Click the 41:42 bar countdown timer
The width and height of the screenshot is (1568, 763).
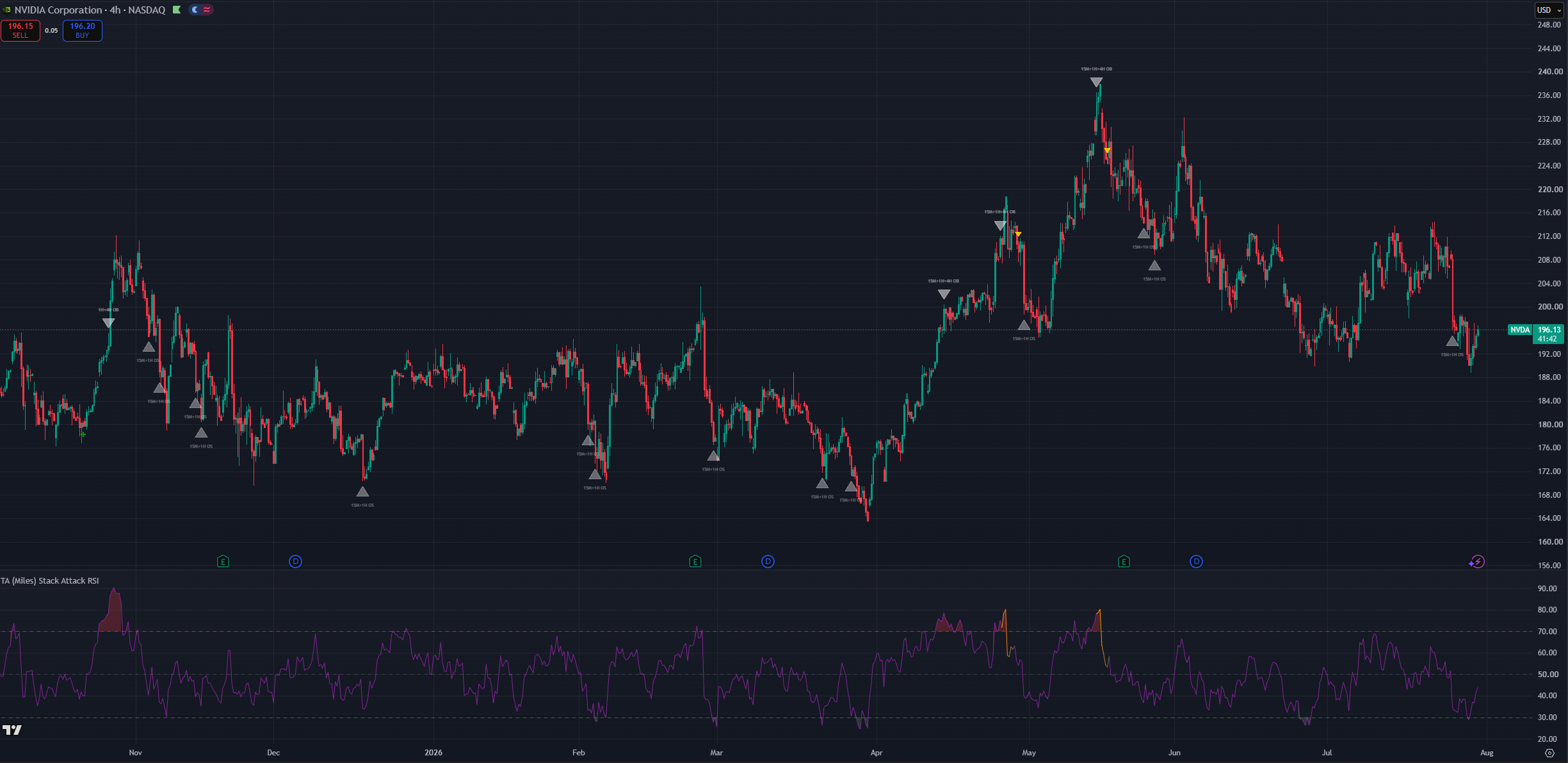tap(1548, 339)
